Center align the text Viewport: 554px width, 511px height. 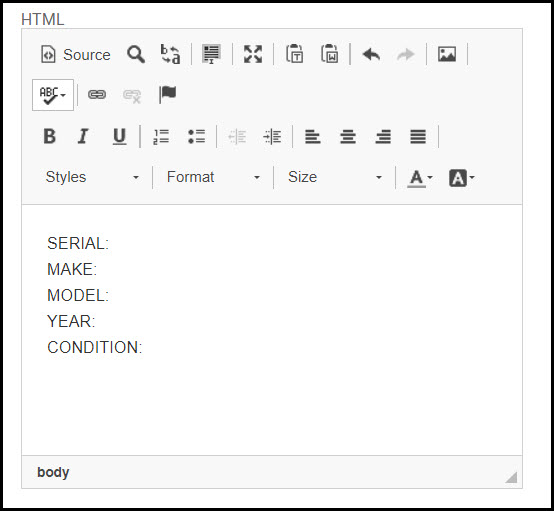[x=348, y=136]
